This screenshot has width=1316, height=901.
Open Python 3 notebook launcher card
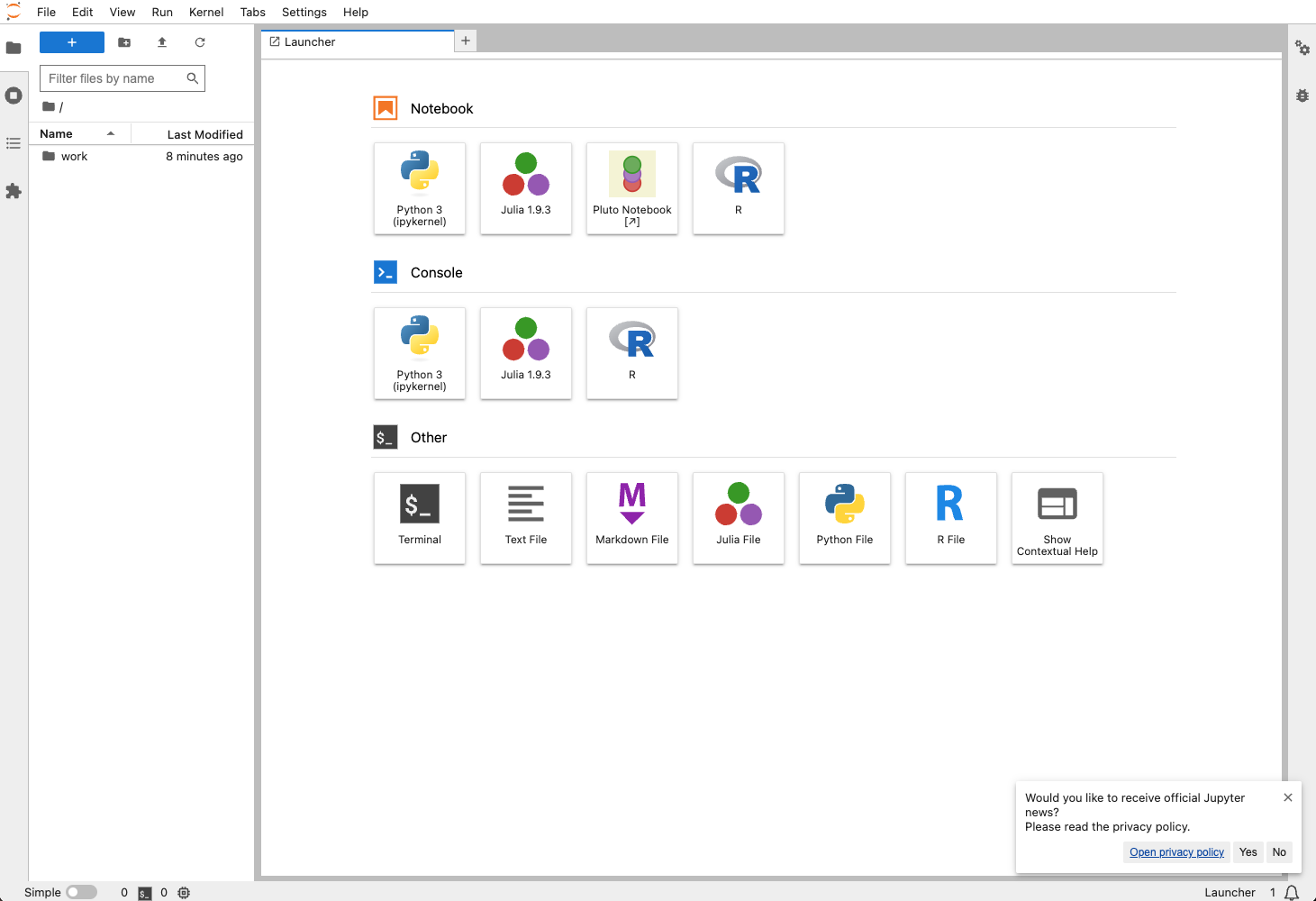pyautogui.click(x=420, y=188)
